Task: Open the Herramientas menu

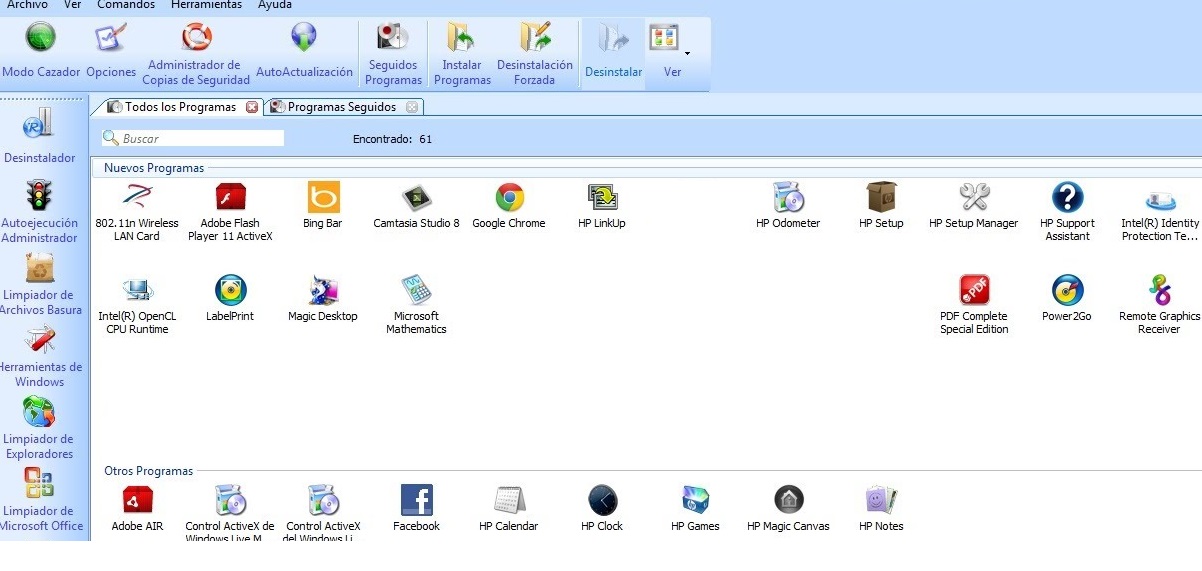Action: pyautogui.click(x=207, y=5)
